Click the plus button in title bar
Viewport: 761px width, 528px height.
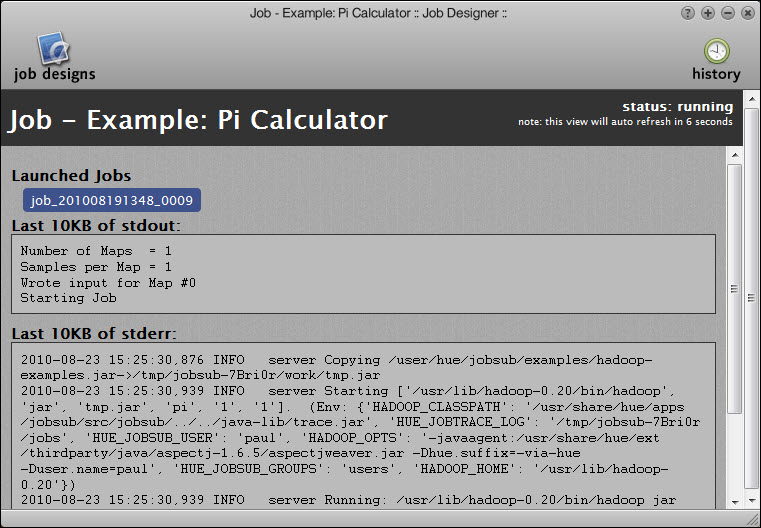pos(708,13)
